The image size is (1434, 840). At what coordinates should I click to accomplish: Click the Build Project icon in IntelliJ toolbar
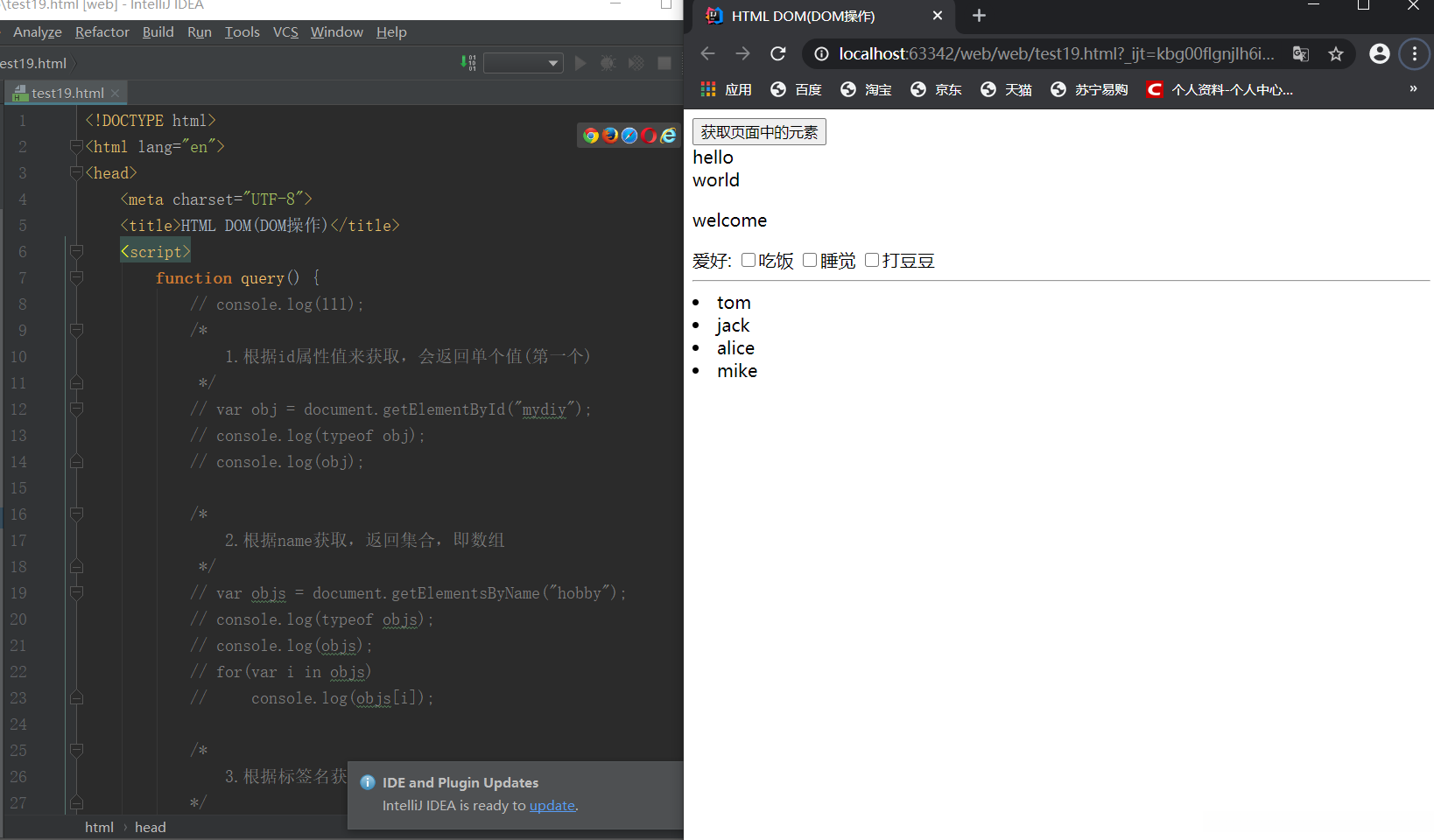468,63
